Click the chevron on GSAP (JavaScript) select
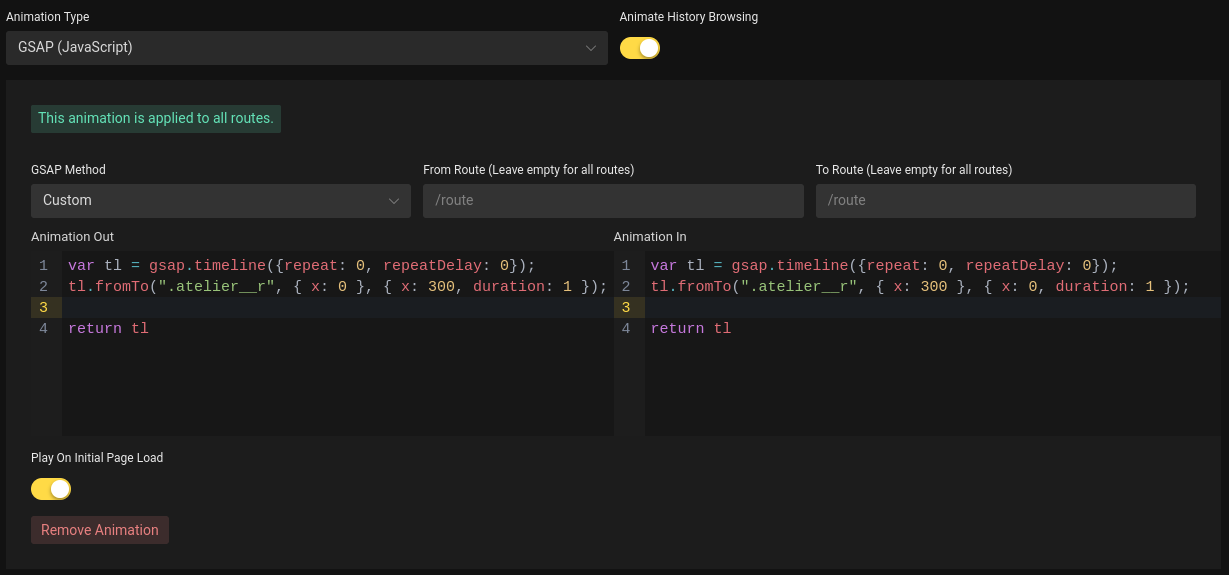1229x575 pixels. (x=591, y=48)
